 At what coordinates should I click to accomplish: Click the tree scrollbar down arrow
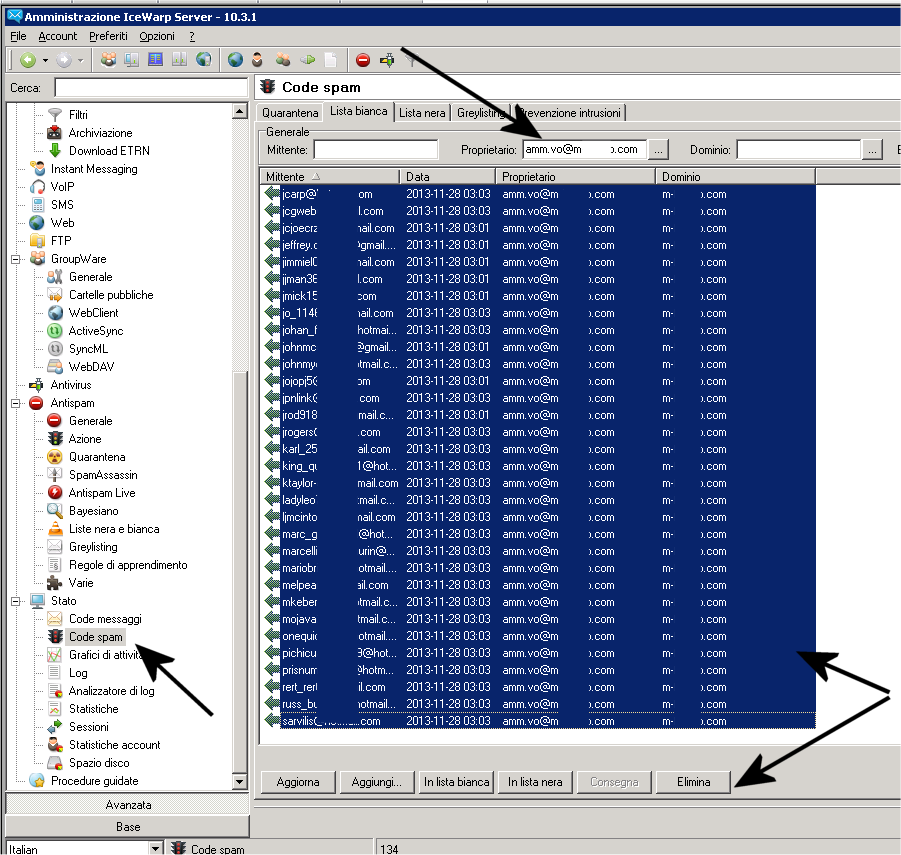click(x=240, y=781)
